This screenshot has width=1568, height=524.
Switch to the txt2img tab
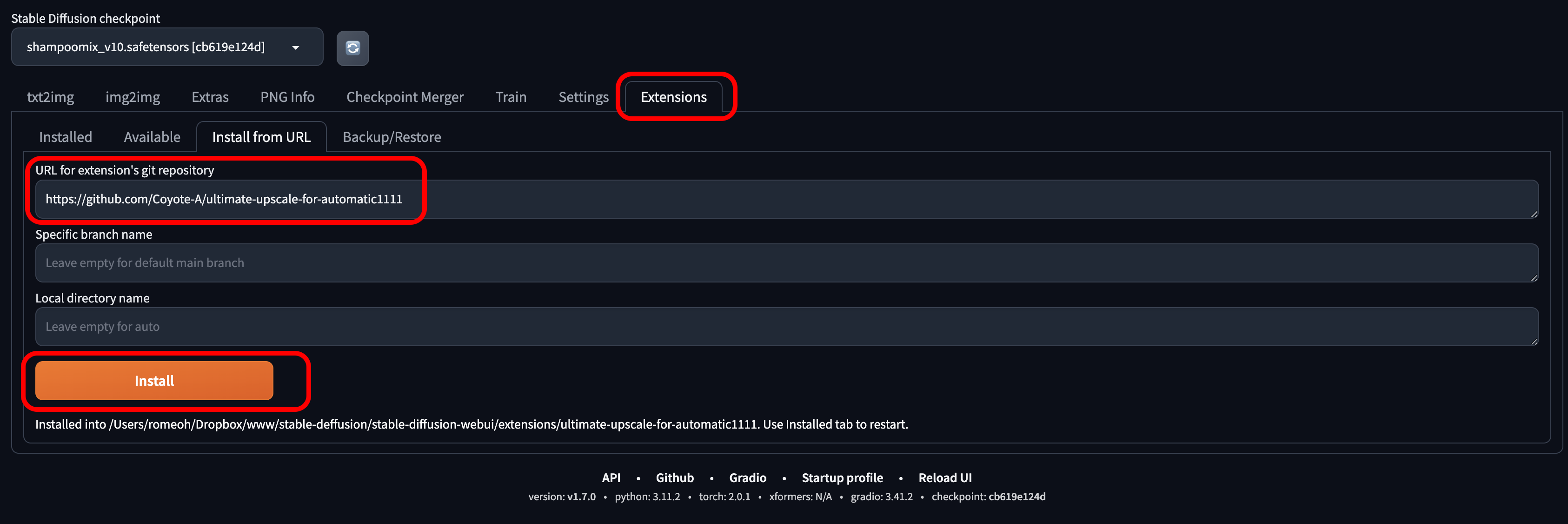pyautogui.click(x=51, y=97)
